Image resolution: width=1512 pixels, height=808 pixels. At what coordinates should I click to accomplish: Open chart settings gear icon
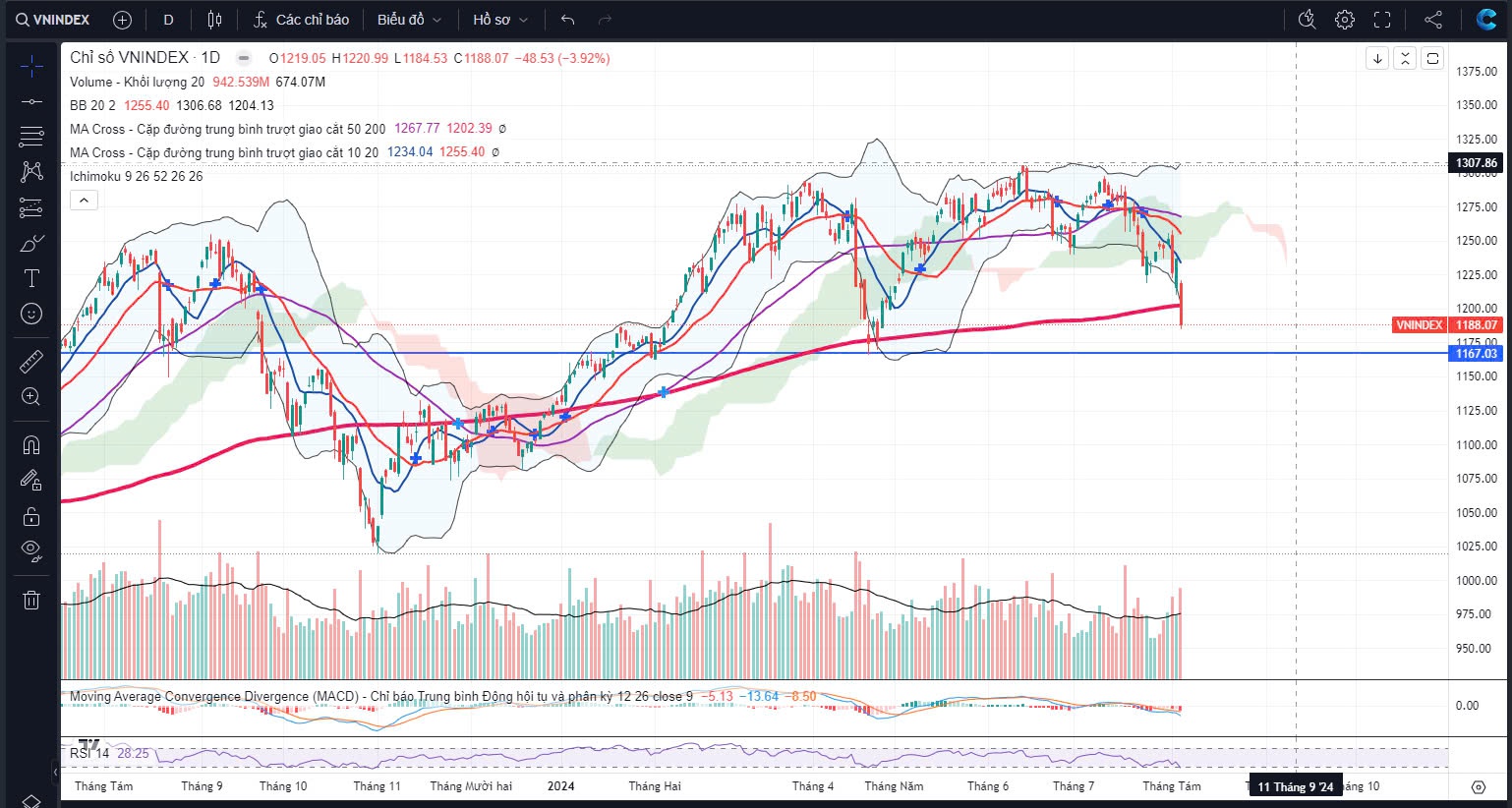point(1345,20)
